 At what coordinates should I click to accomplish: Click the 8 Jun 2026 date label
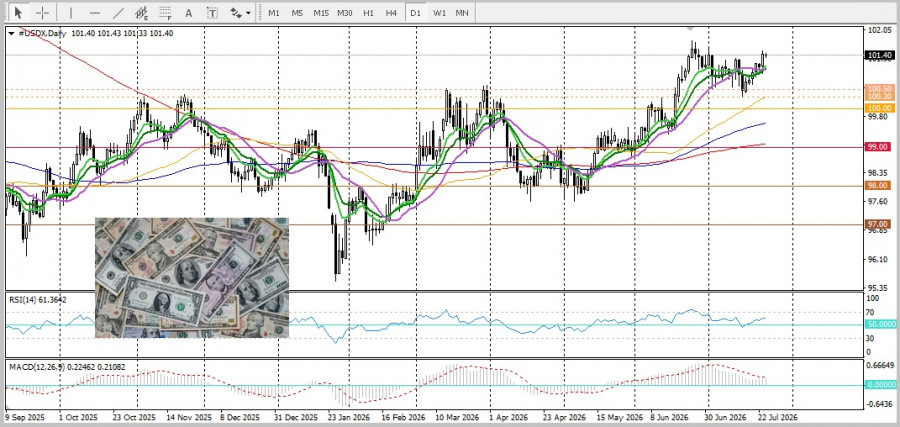(x=669, y=417)
